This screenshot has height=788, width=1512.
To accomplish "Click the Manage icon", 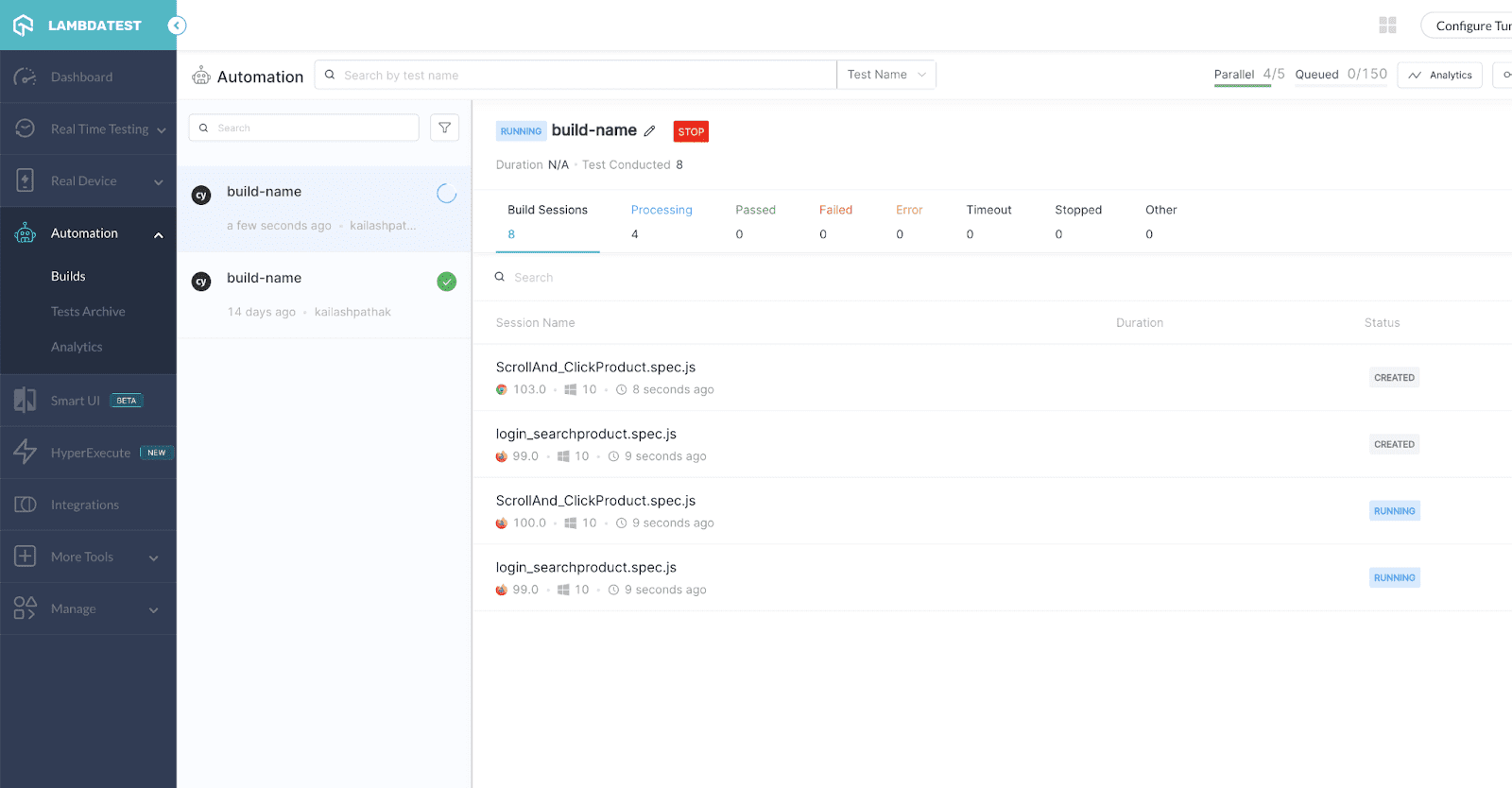I will [26, 608].
